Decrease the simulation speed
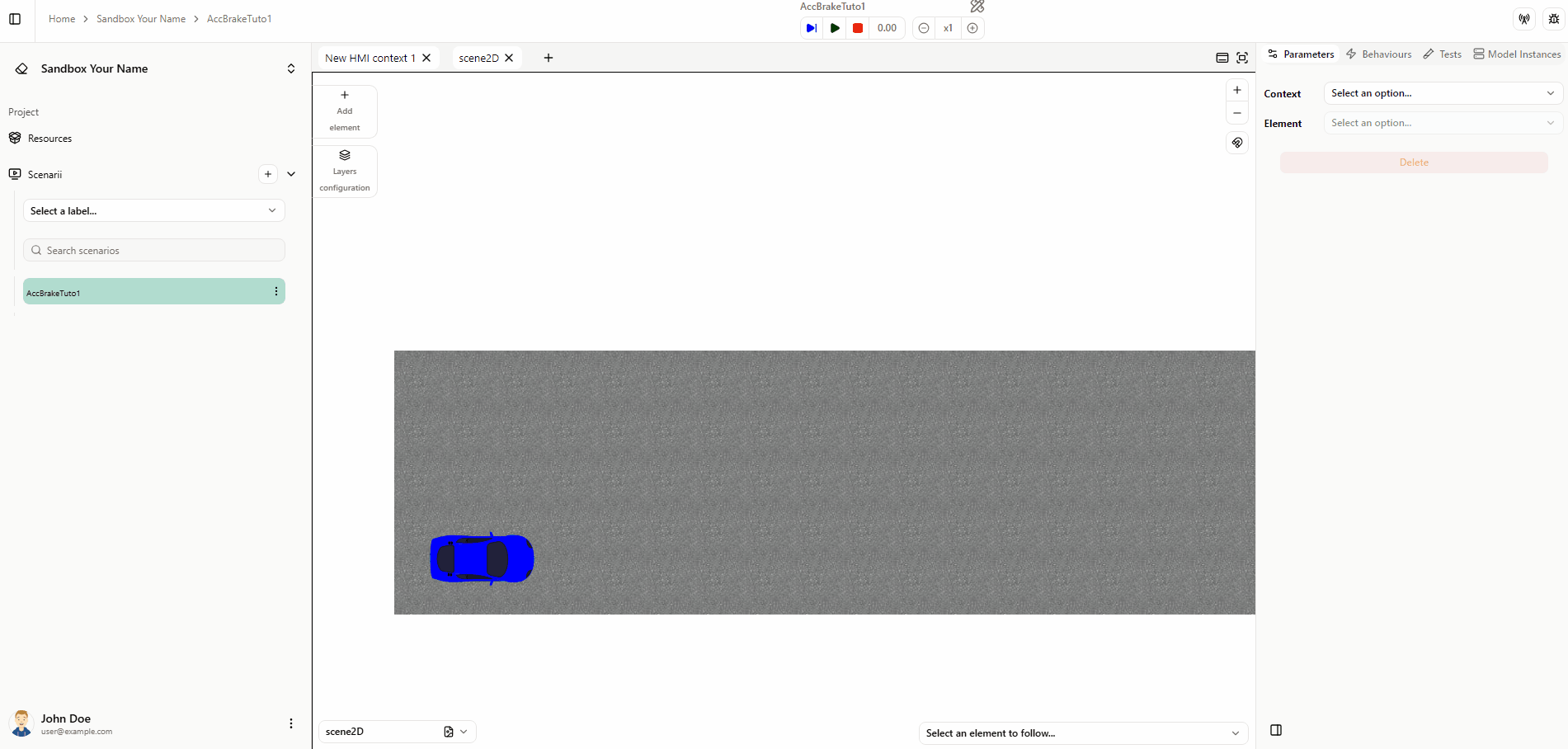The image size is (1568, 749). [924, 28]
